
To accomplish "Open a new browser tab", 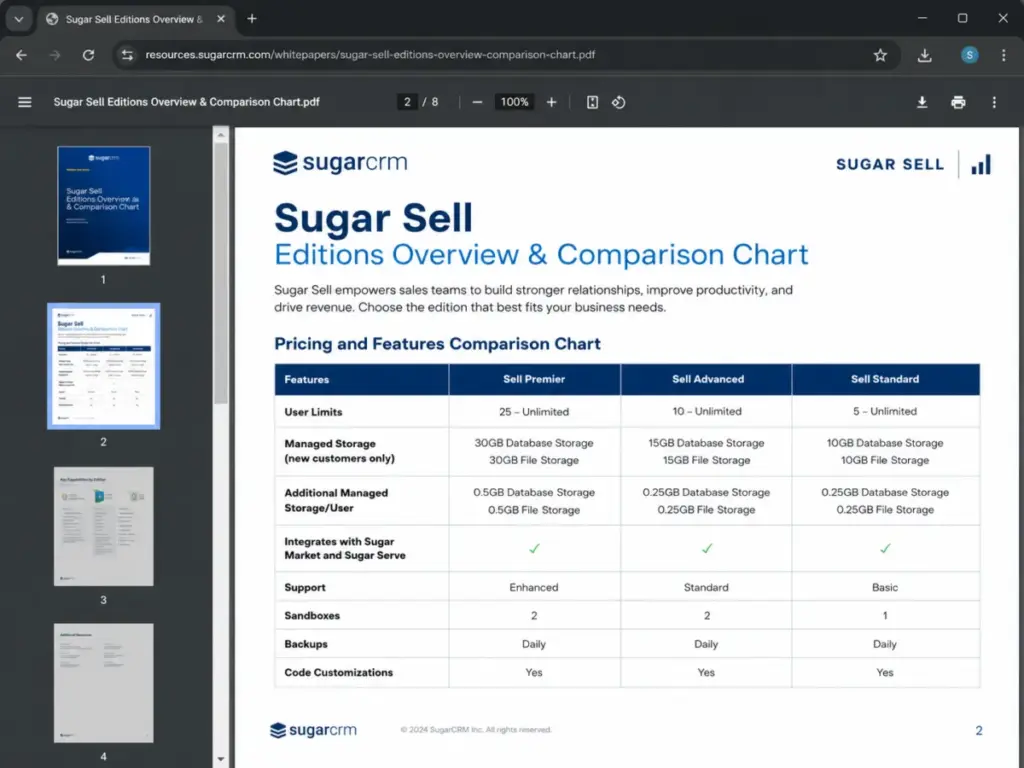I will tap(252, 19).
